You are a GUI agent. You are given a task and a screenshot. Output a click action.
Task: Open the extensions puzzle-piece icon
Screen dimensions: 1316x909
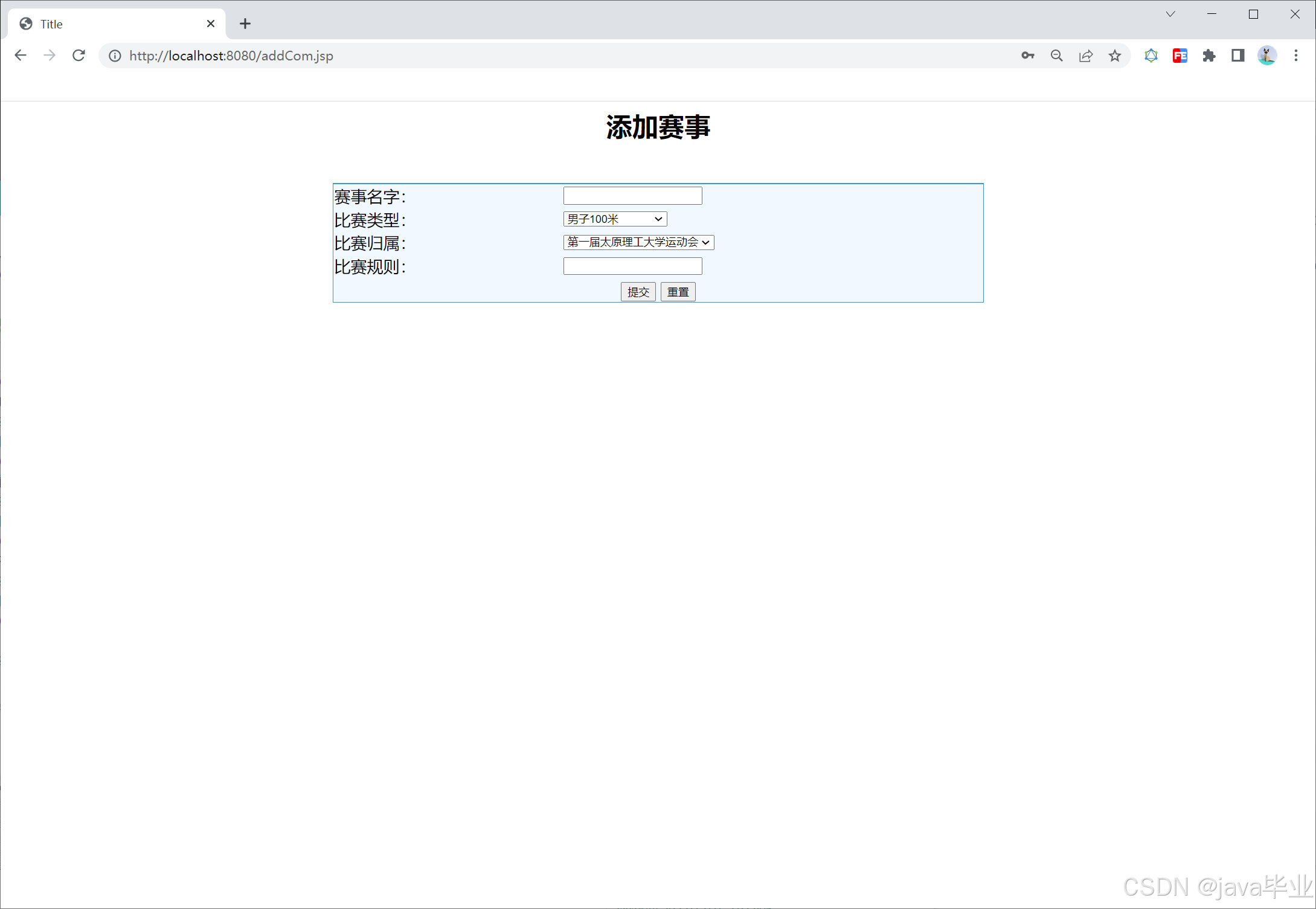[x=1208, y=56]
